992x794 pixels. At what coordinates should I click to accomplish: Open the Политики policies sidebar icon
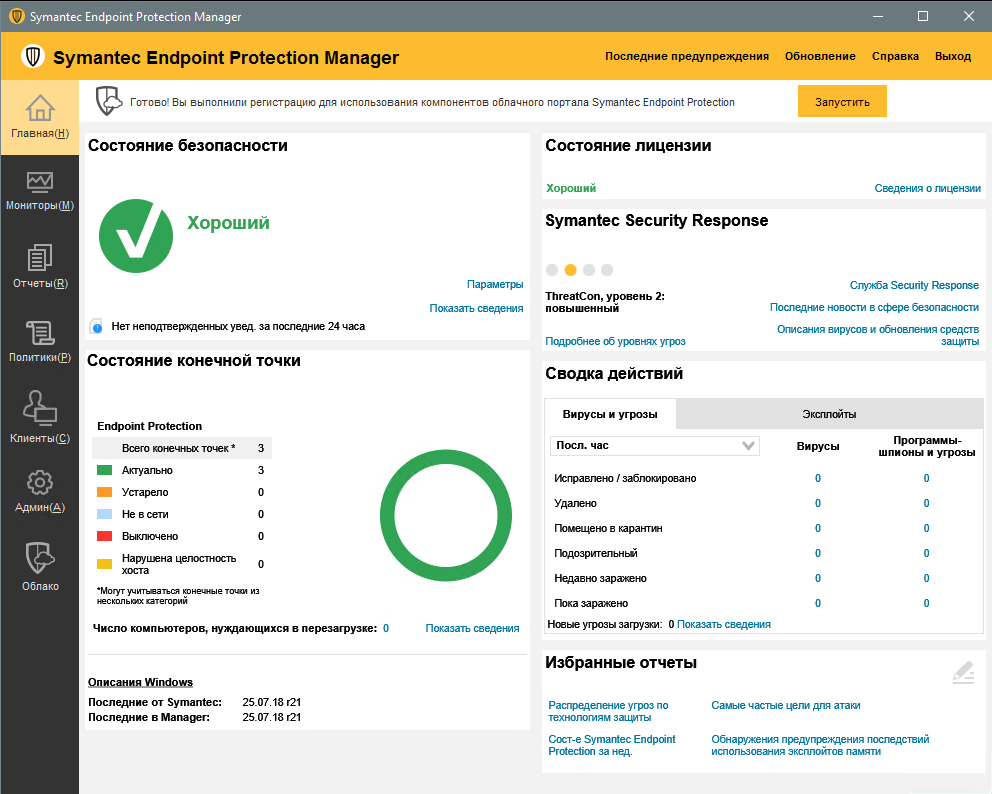(39, 333)
